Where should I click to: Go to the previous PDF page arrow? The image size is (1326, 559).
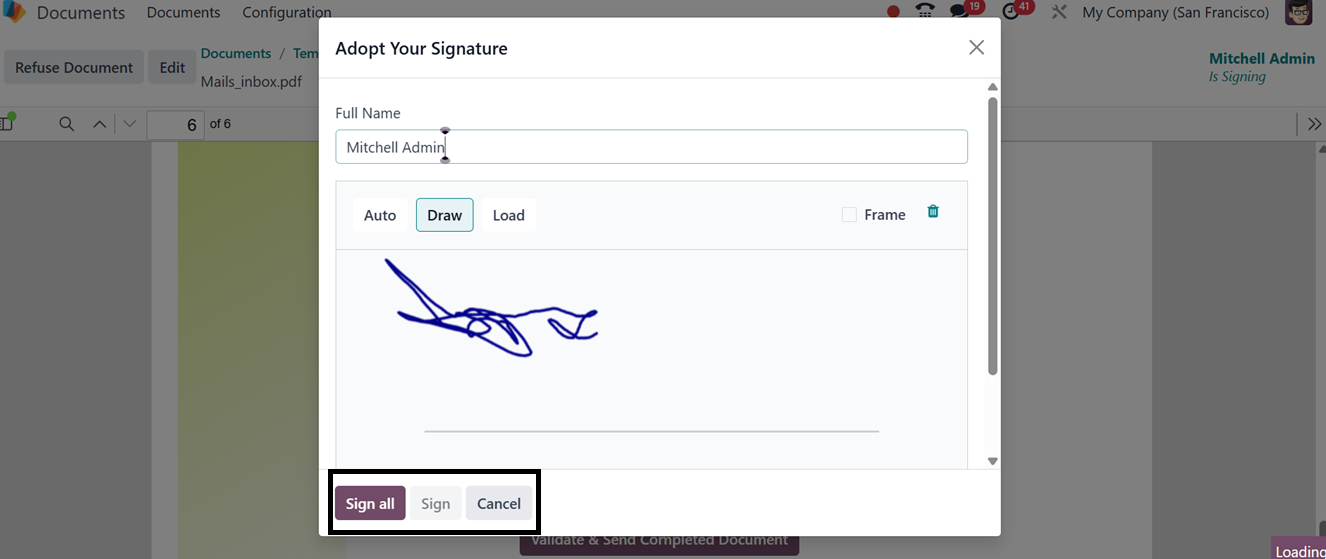[x=99, y=124]
